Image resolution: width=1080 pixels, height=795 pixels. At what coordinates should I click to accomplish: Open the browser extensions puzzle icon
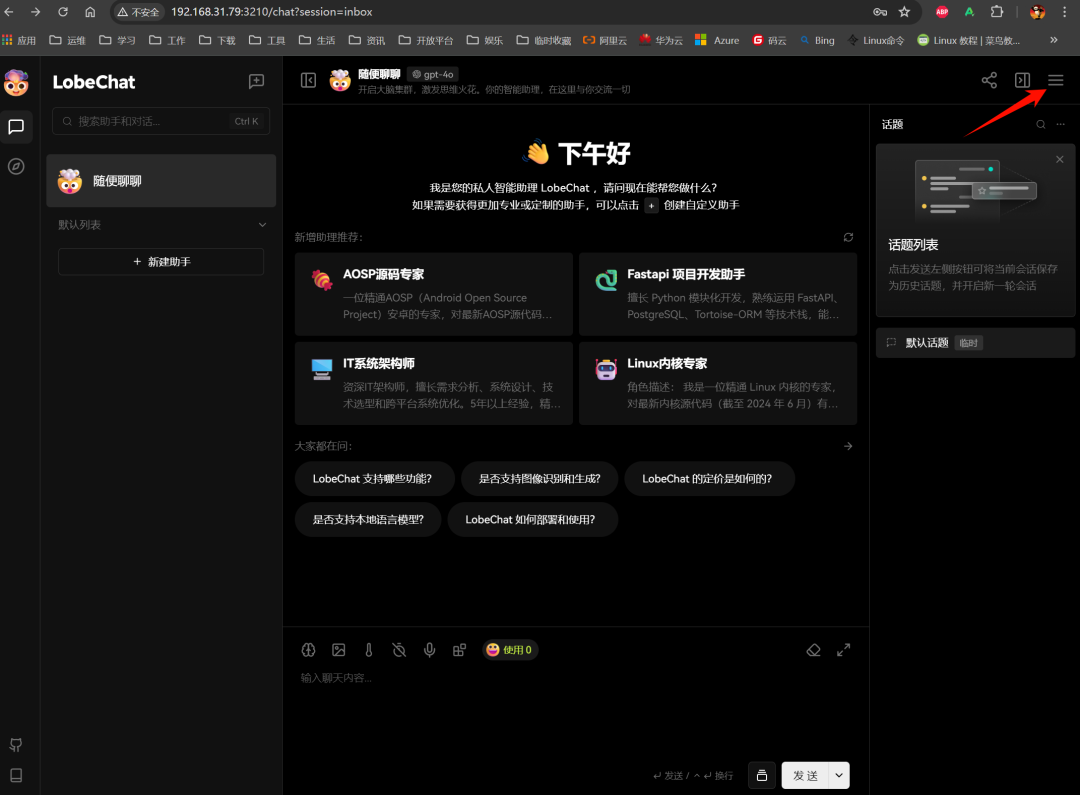pos(997,12)
